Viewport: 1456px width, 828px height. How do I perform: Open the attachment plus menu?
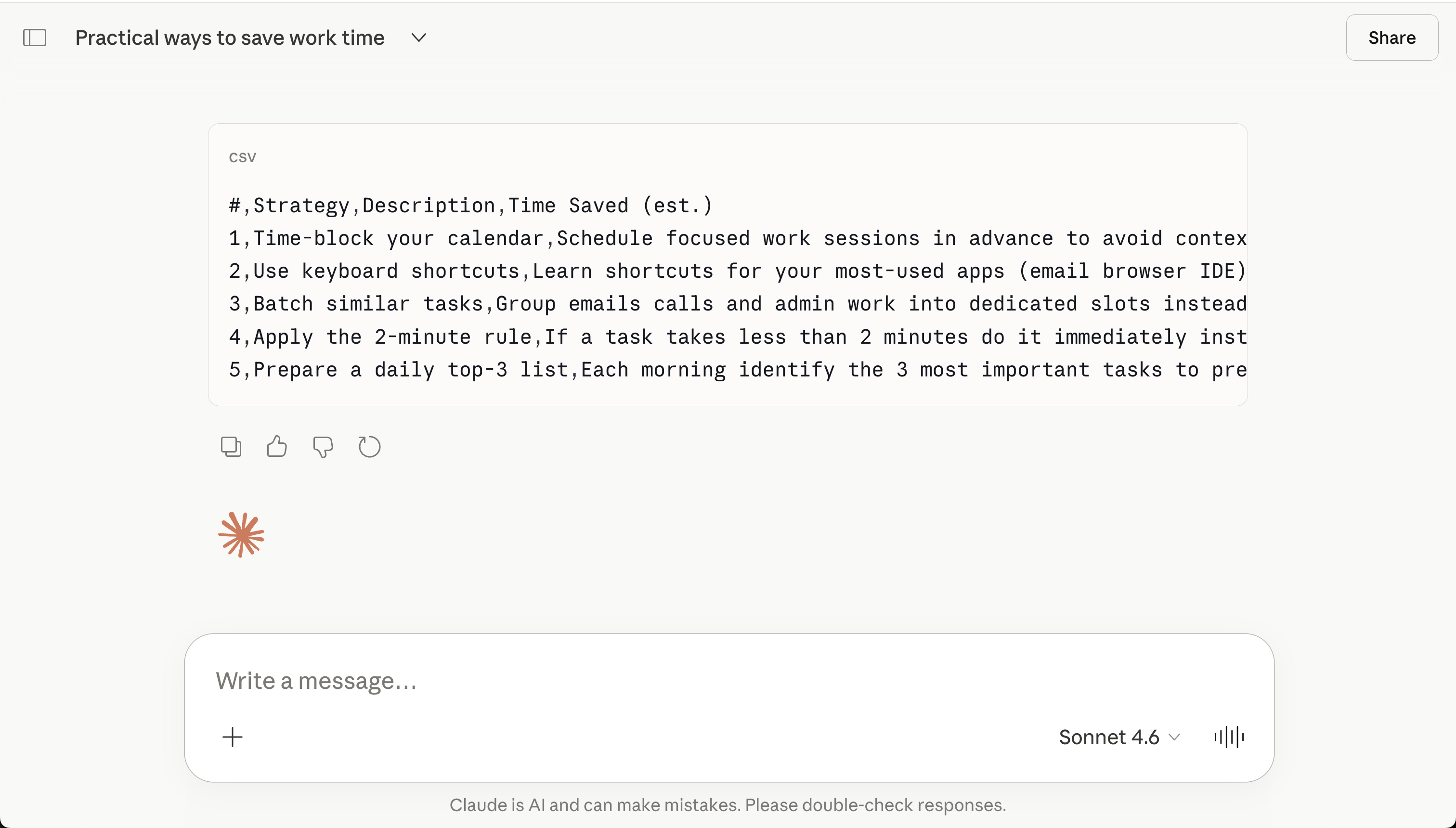[232, 737]
